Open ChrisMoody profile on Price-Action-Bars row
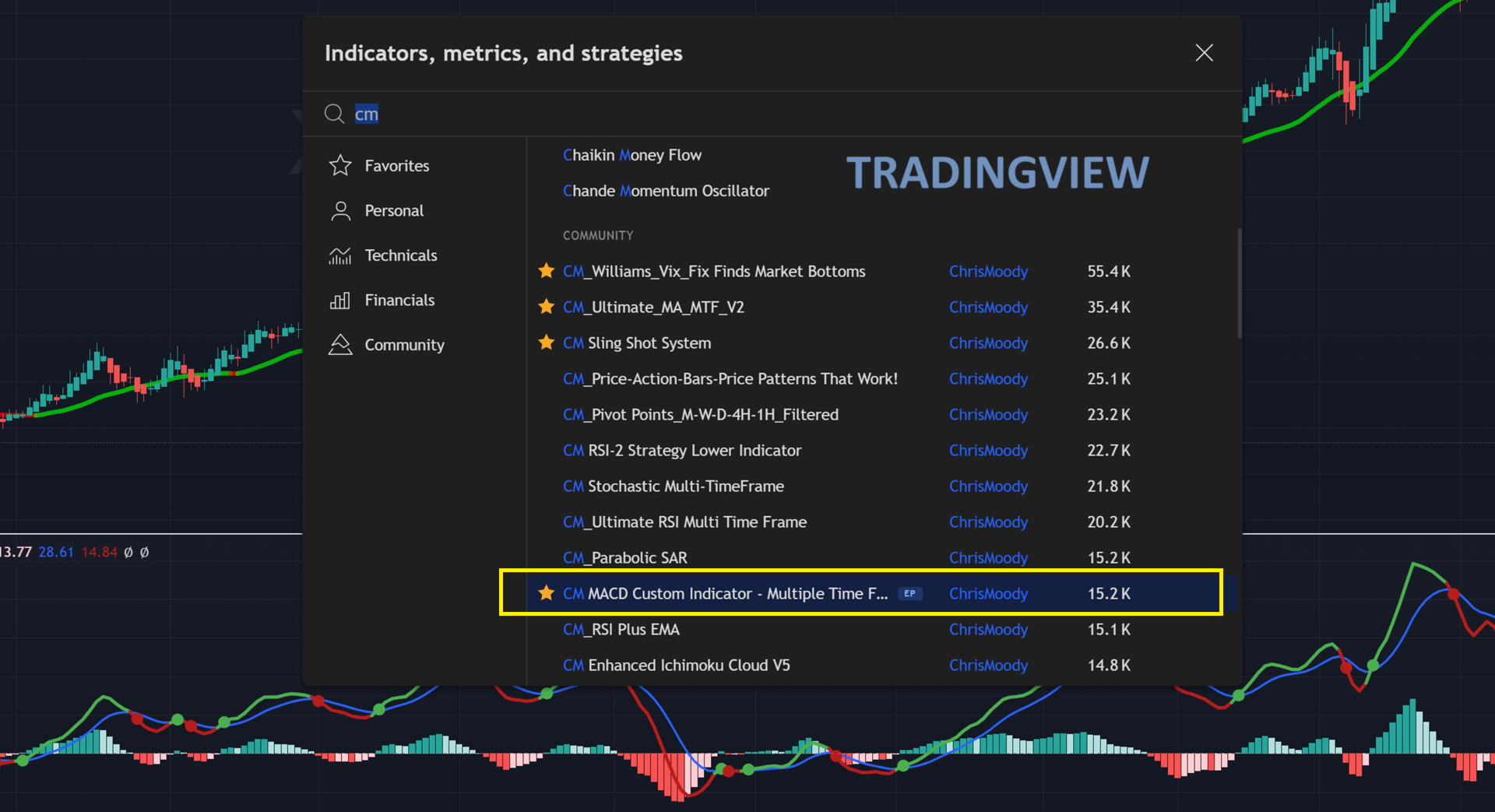Viewport: 1495px width, 812px height. tap(988, 379)
